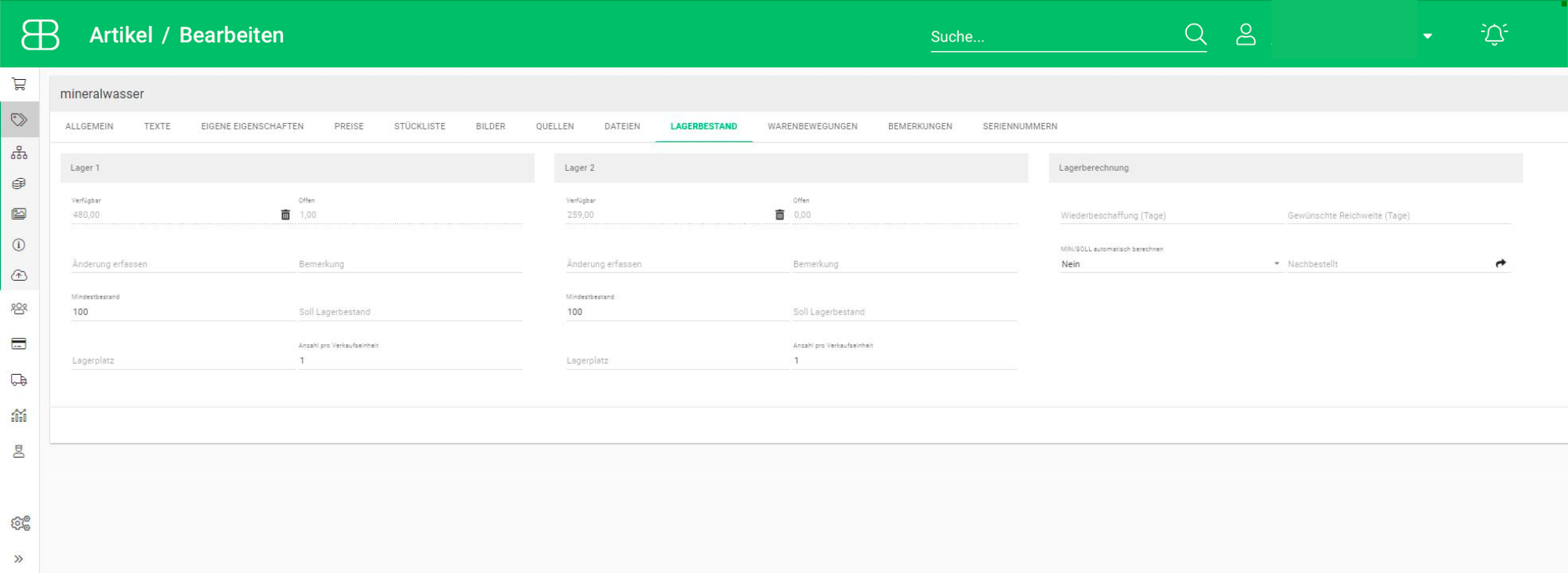Click Mindestbestand field in Lager 2
Viewport: 1568px width, 573px height.
pyautogui.click(x=677, y=312)
